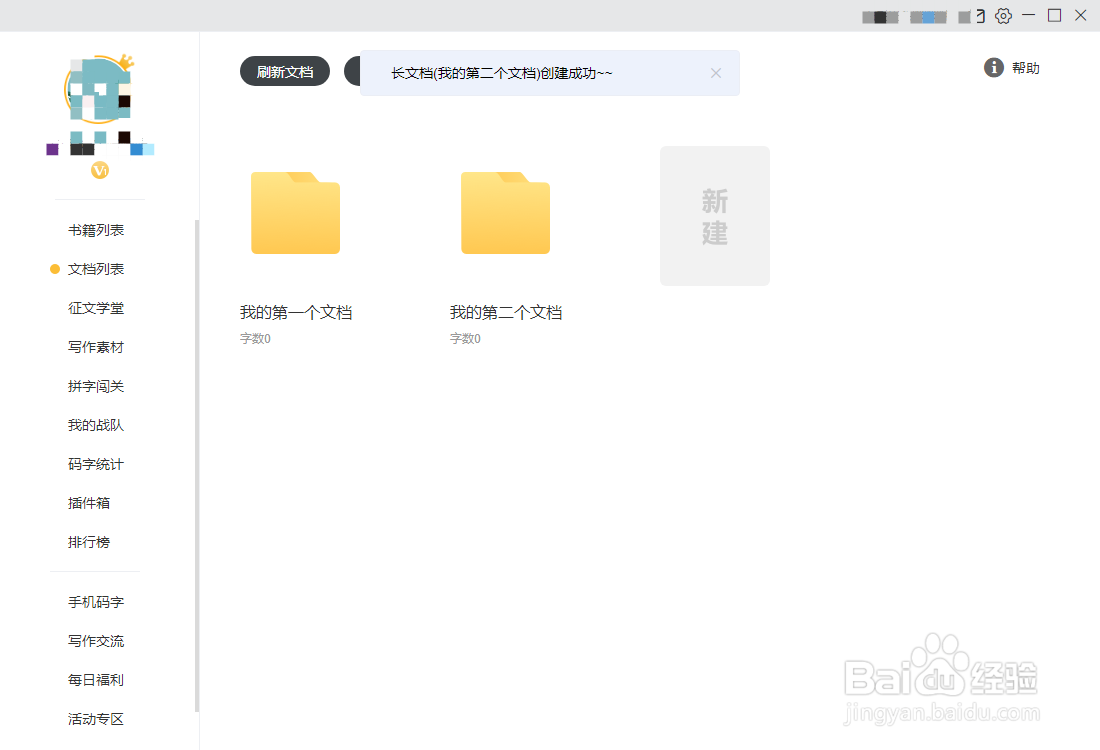Open 每日福利 link in sidebar

[x=95, y=679]
